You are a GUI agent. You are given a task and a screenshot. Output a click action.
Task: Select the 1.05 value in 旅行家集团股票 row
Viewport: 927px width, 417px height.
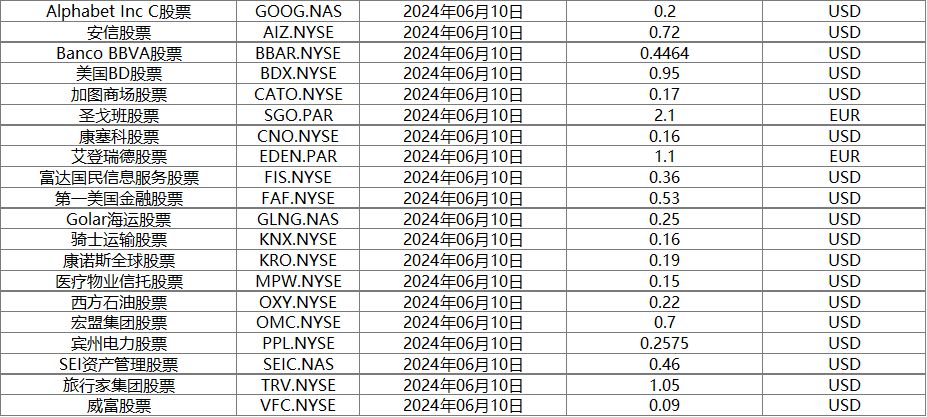tap(665, 385)
